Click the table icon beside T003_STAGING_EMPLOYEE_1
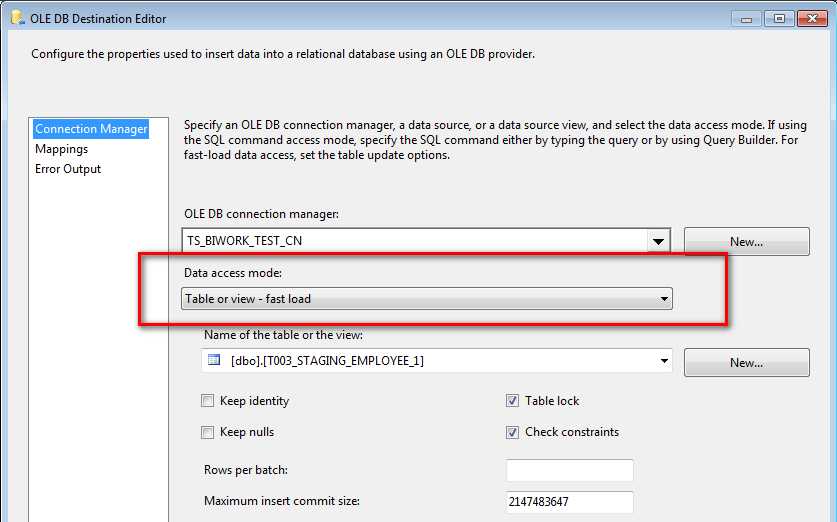837x522 pixels. point(213,361)
